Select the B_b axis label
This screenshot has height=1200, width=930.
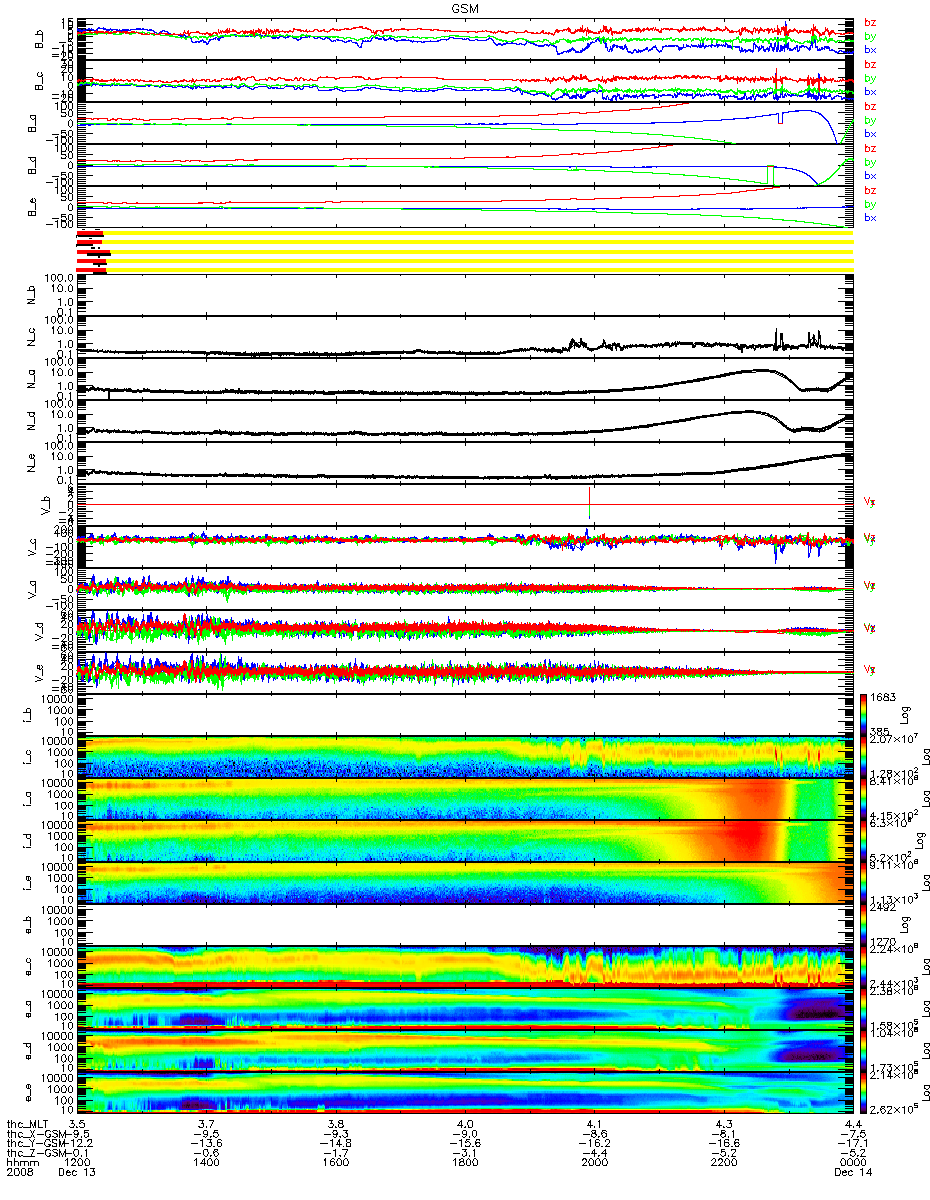40,40
